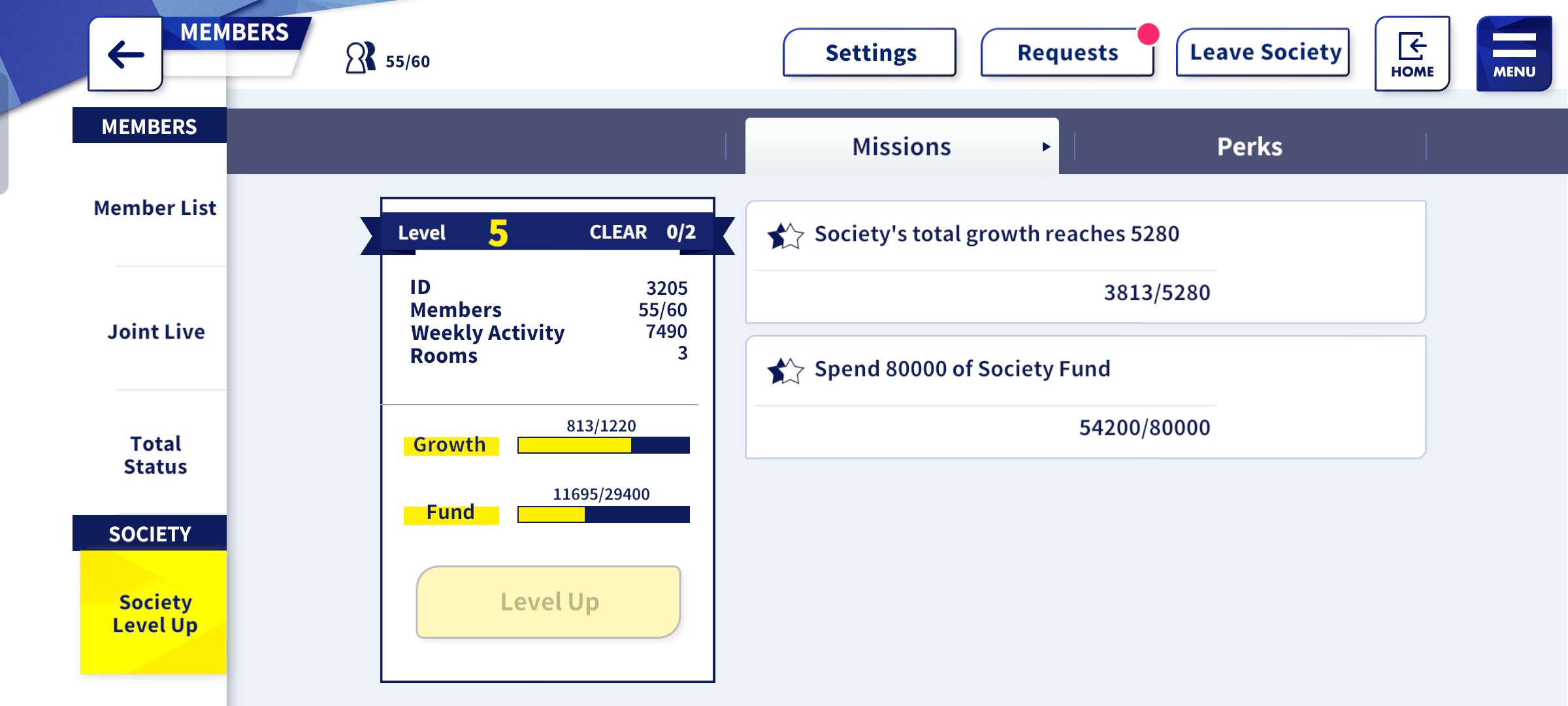
Task: Tap the star icon beside total growth mission
Action: click(785, 235)
